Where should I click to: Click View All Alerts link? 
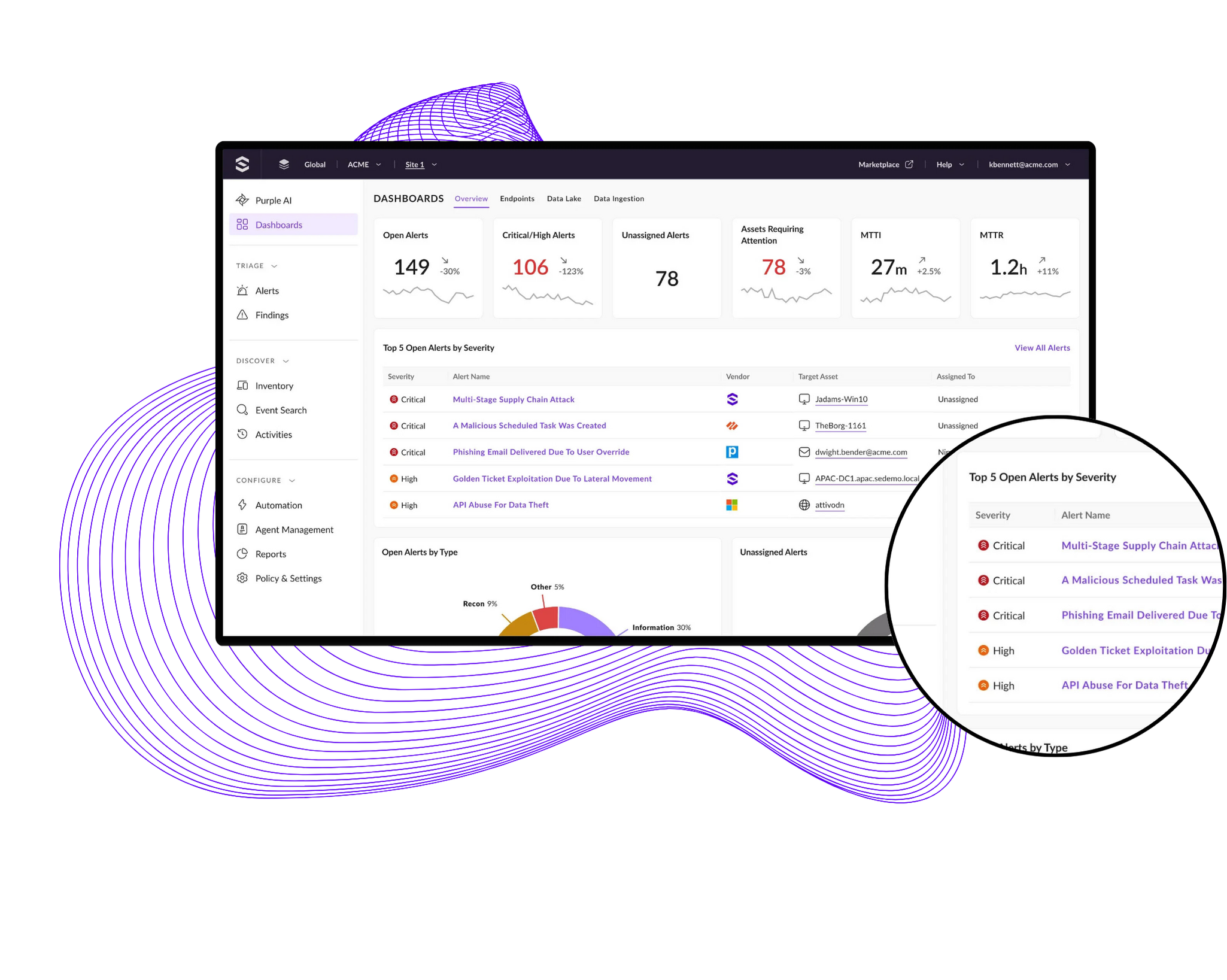1040,348
